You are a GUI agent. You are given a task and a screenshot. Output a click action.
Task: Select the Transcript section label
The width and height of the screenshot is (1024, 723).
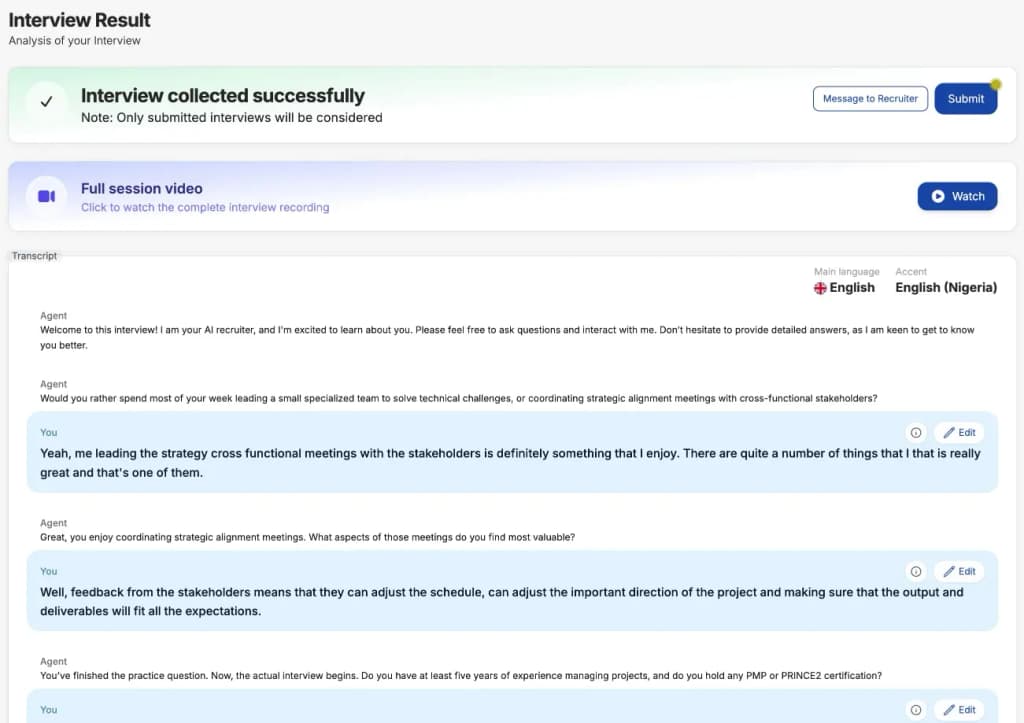point(35,255)
